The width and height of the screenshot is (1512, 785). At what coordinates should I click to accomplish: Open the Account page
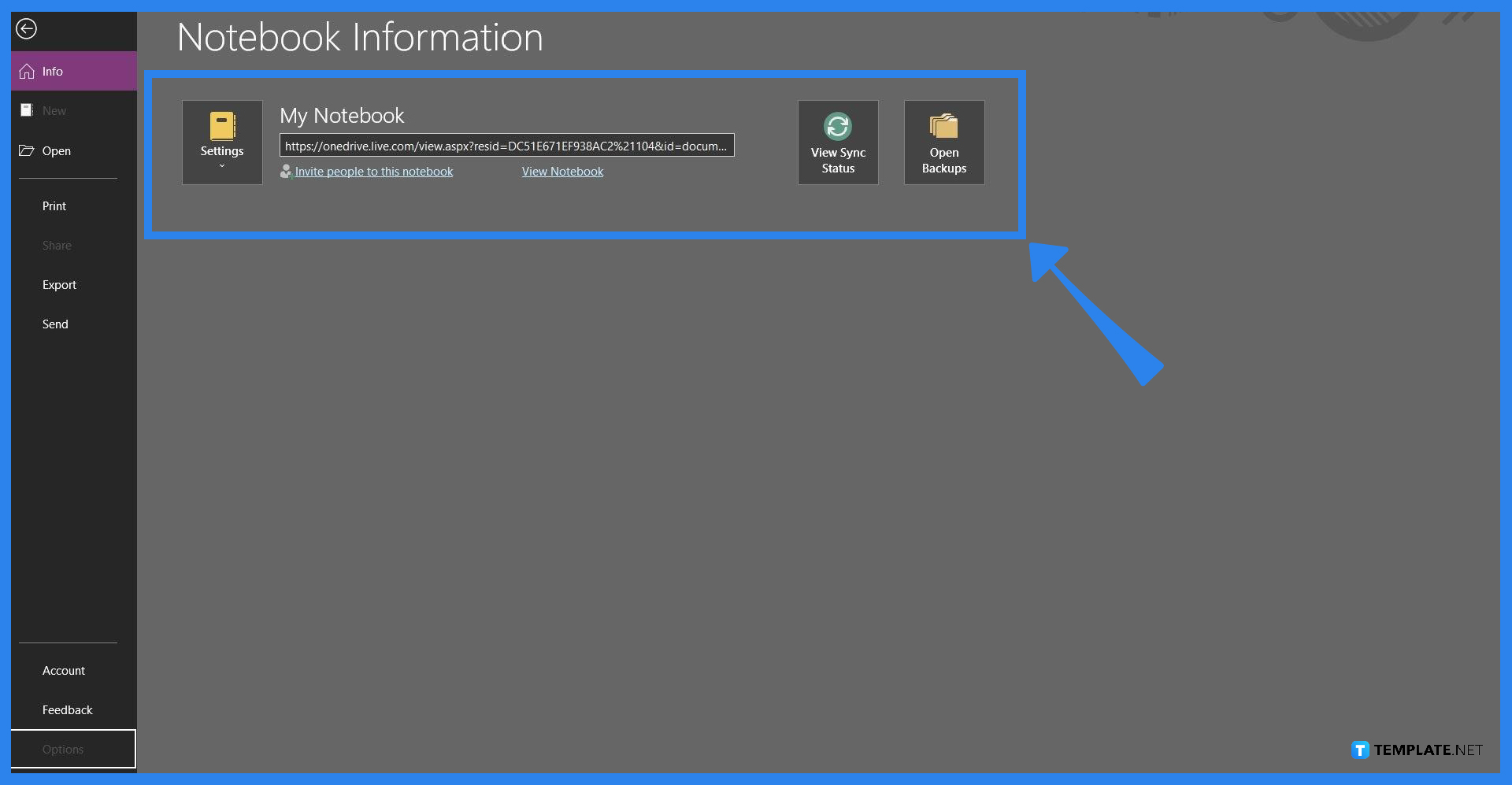pyautogui.click(x=64, y=671)
